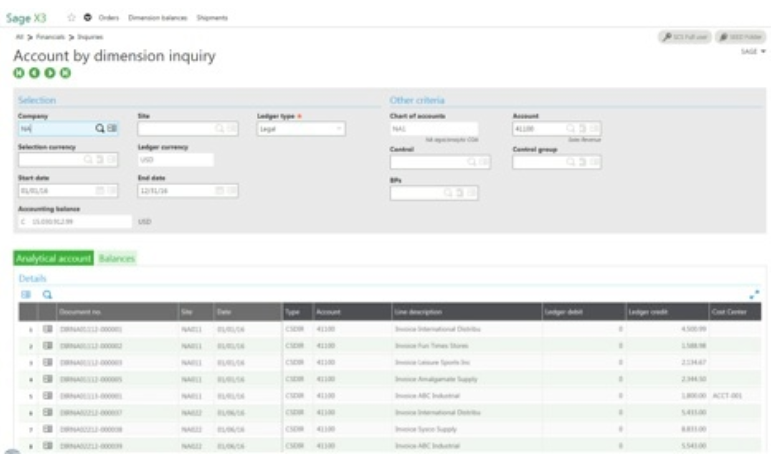
Task: Click the Invoice Amalgamate Supply description
Action: point(436,379)
